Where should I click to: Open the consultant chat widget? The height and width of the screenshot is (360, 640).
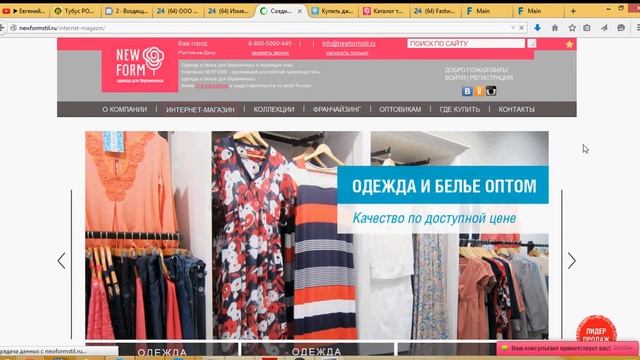(x=567, y=348)
